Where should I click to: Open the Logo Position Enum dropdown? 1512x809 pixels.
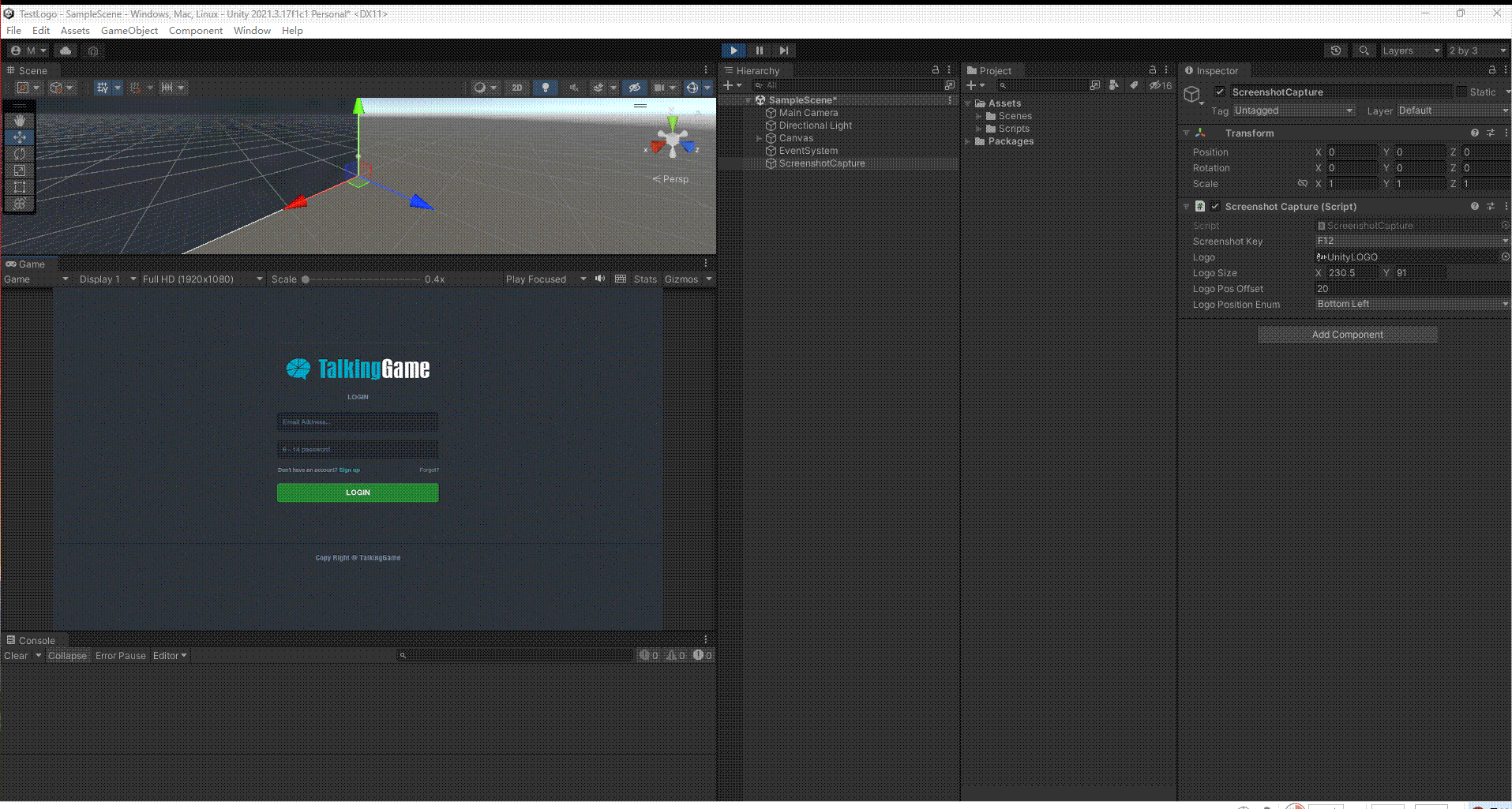(1412, 304)
